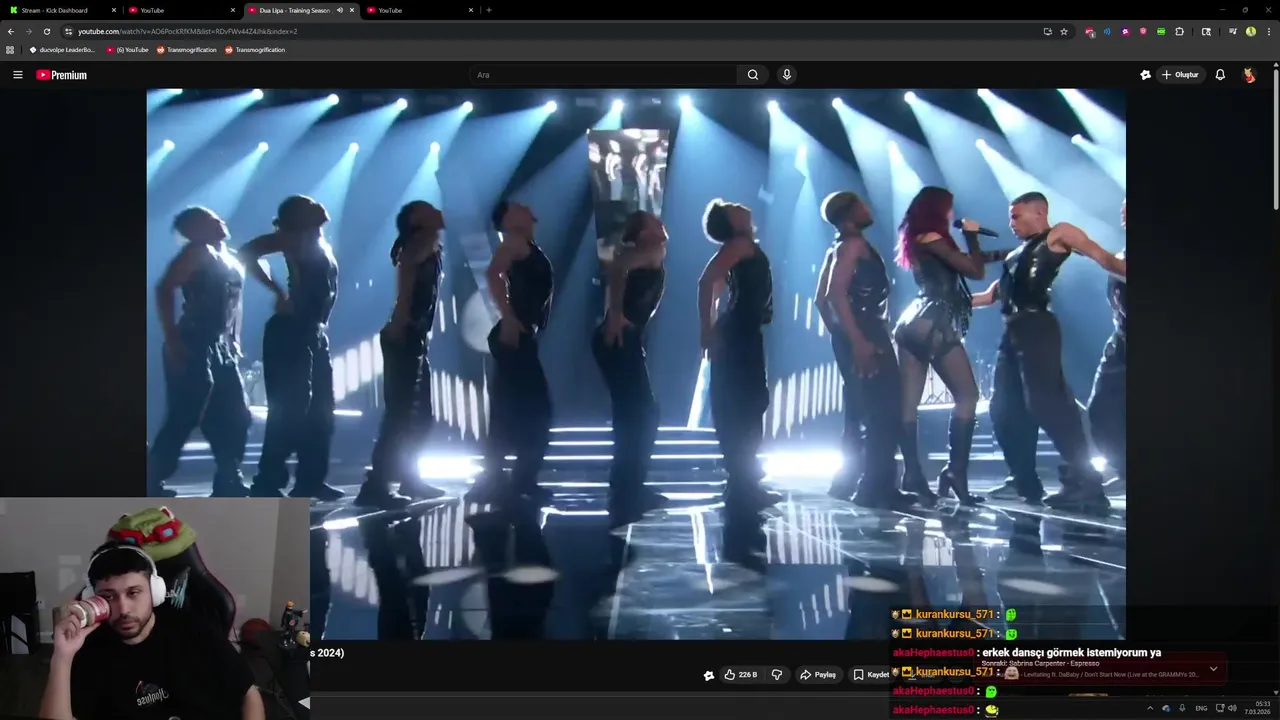Click the sparkle icon left of like button

click(709, 675)
